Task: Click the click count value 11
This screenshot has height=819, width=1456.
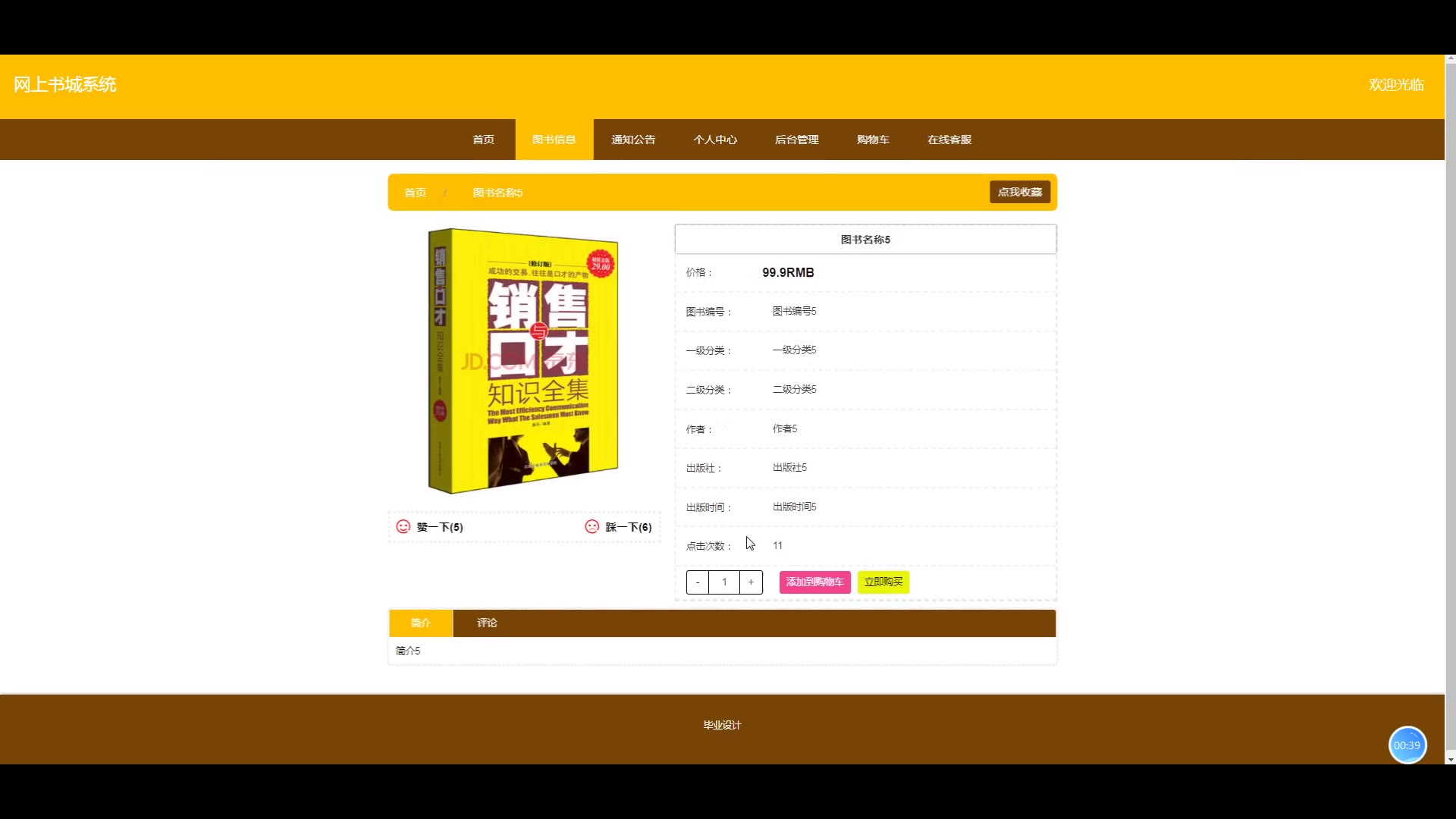Action: tap(777, 545)
